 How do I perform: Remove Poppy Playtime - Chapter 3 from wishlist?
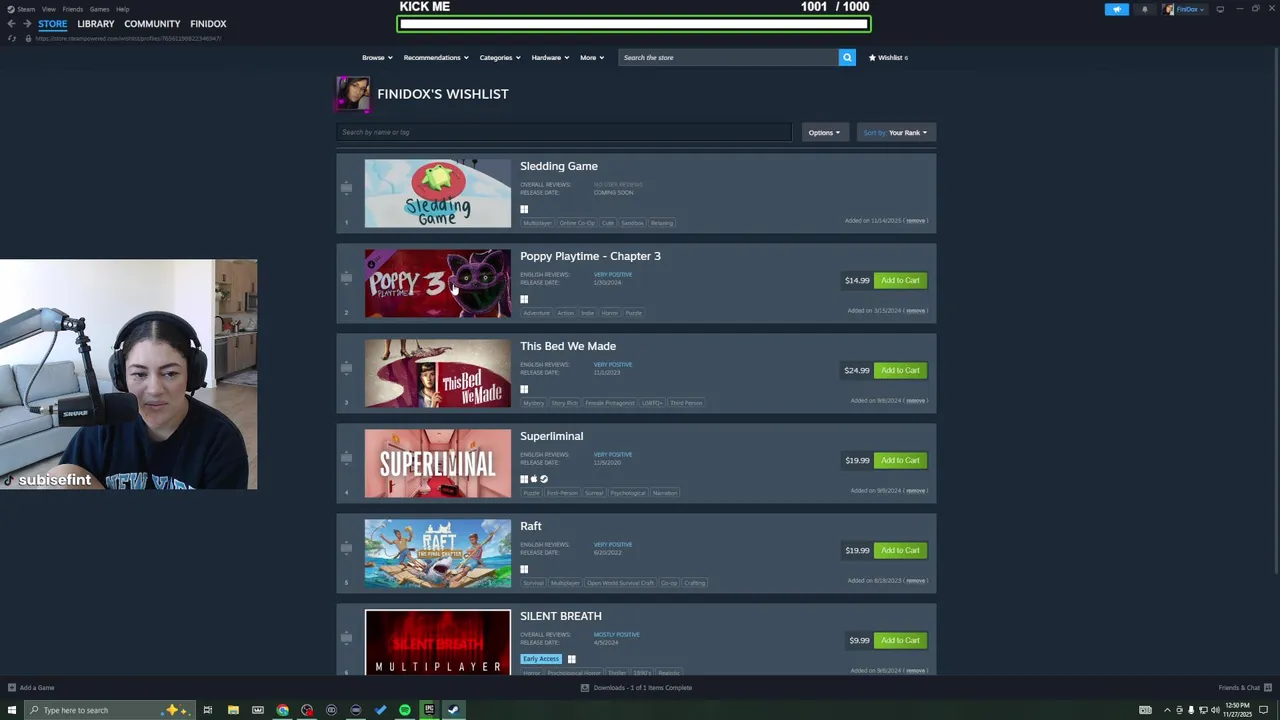(x=915, y=311)
